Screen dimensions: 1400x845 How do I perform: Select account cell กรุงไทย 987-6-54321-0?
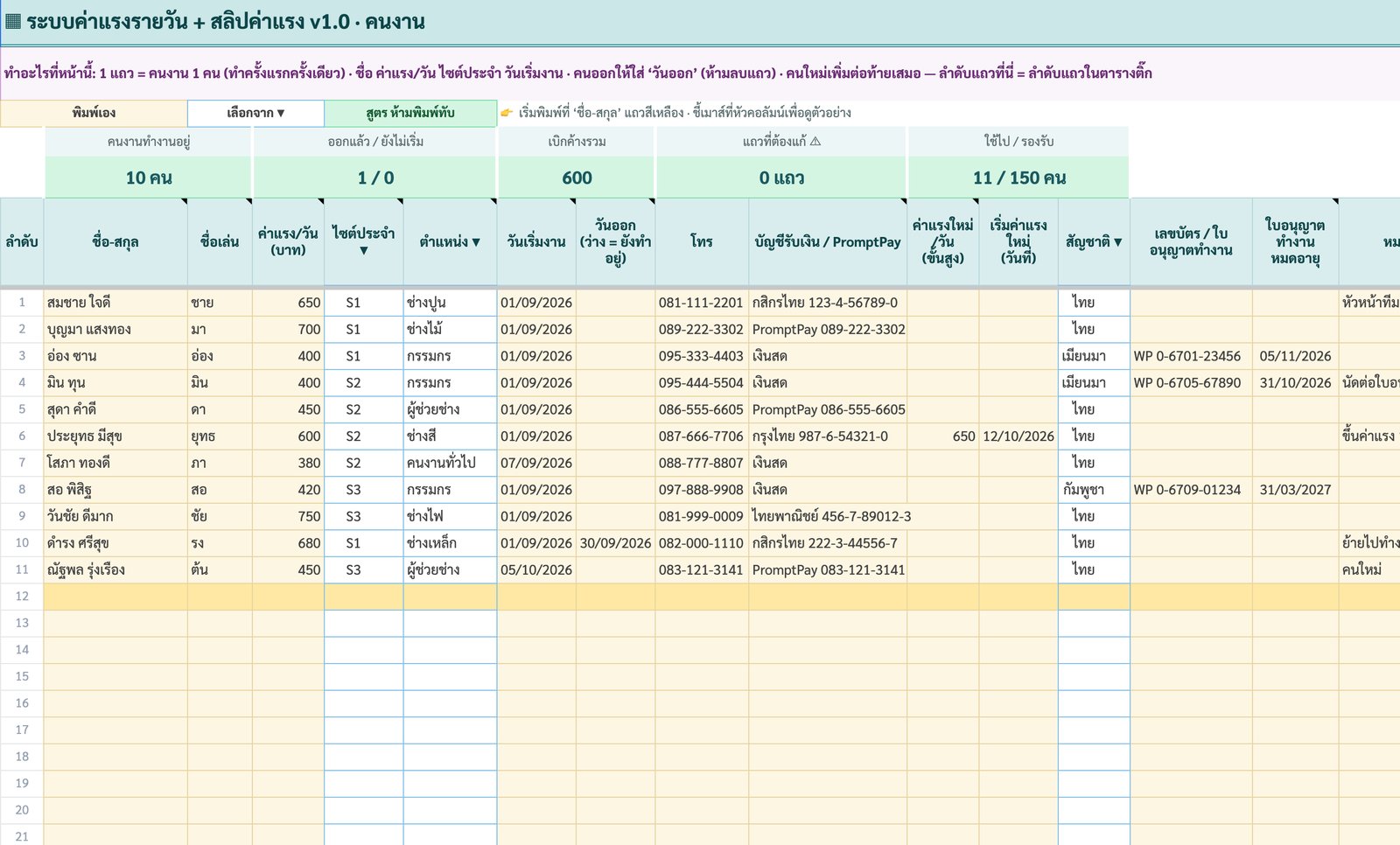click(x=828, y=436)
